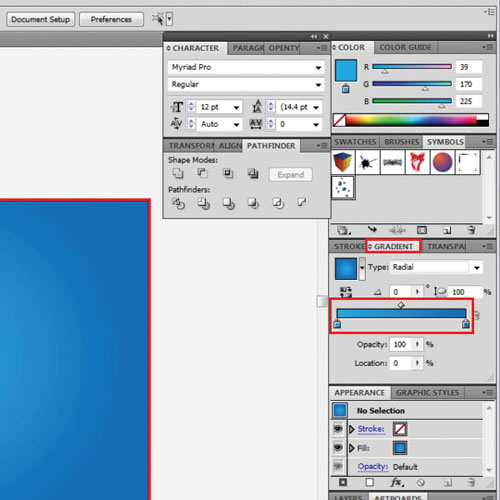Click the Minus Back pathfinder icon

click(x=302, y=202)
